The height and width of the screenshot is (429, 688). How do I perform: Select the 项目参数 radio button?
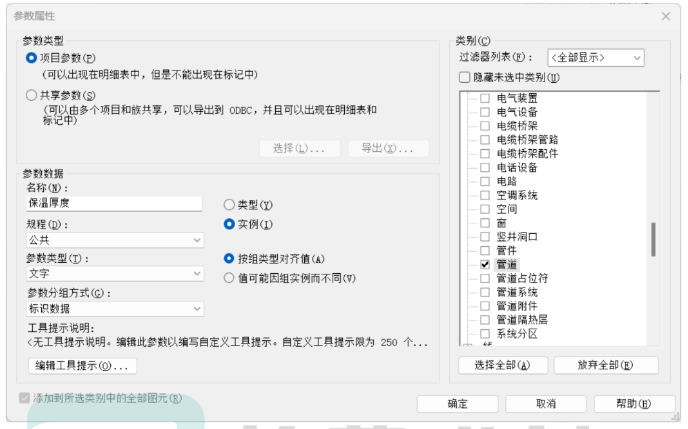(31, 58)
